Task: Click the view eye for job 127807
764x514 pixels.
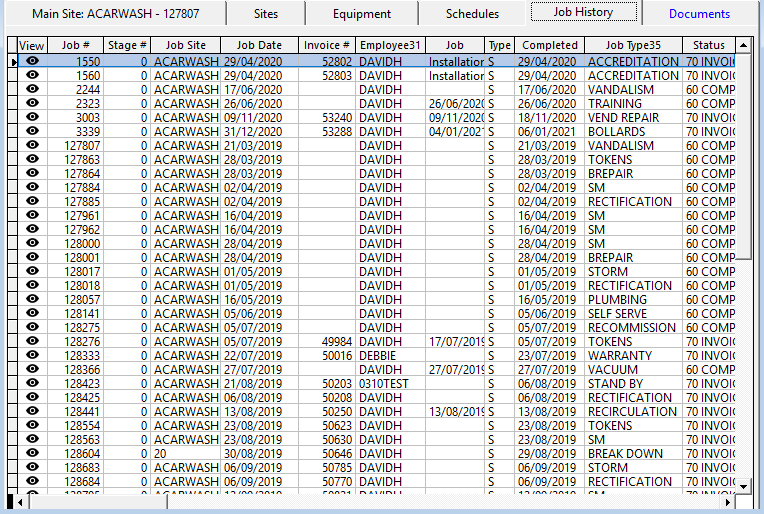Action: click(x=32, y=145)
